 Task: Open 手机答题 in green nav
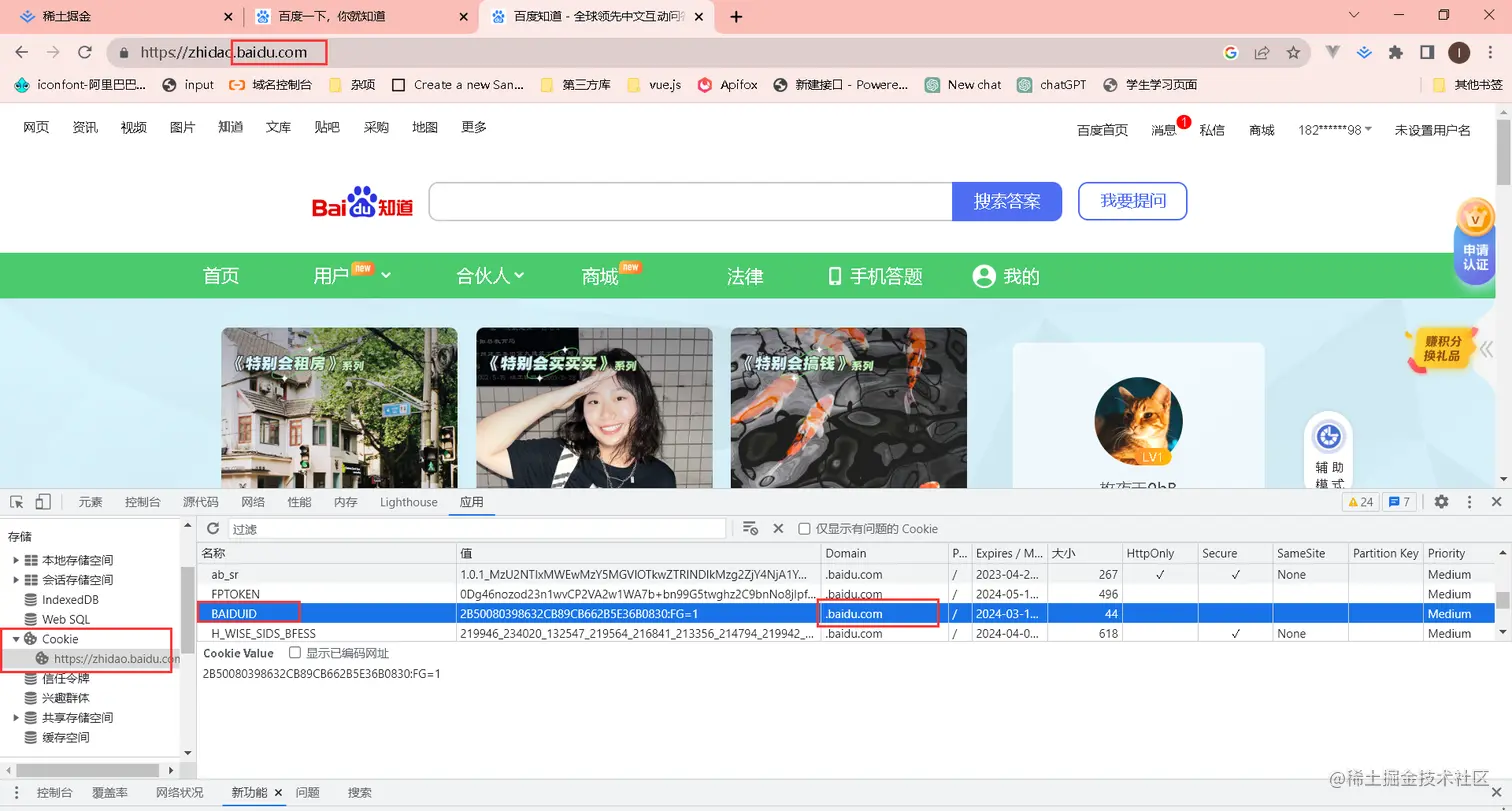[x=875, y=276]
